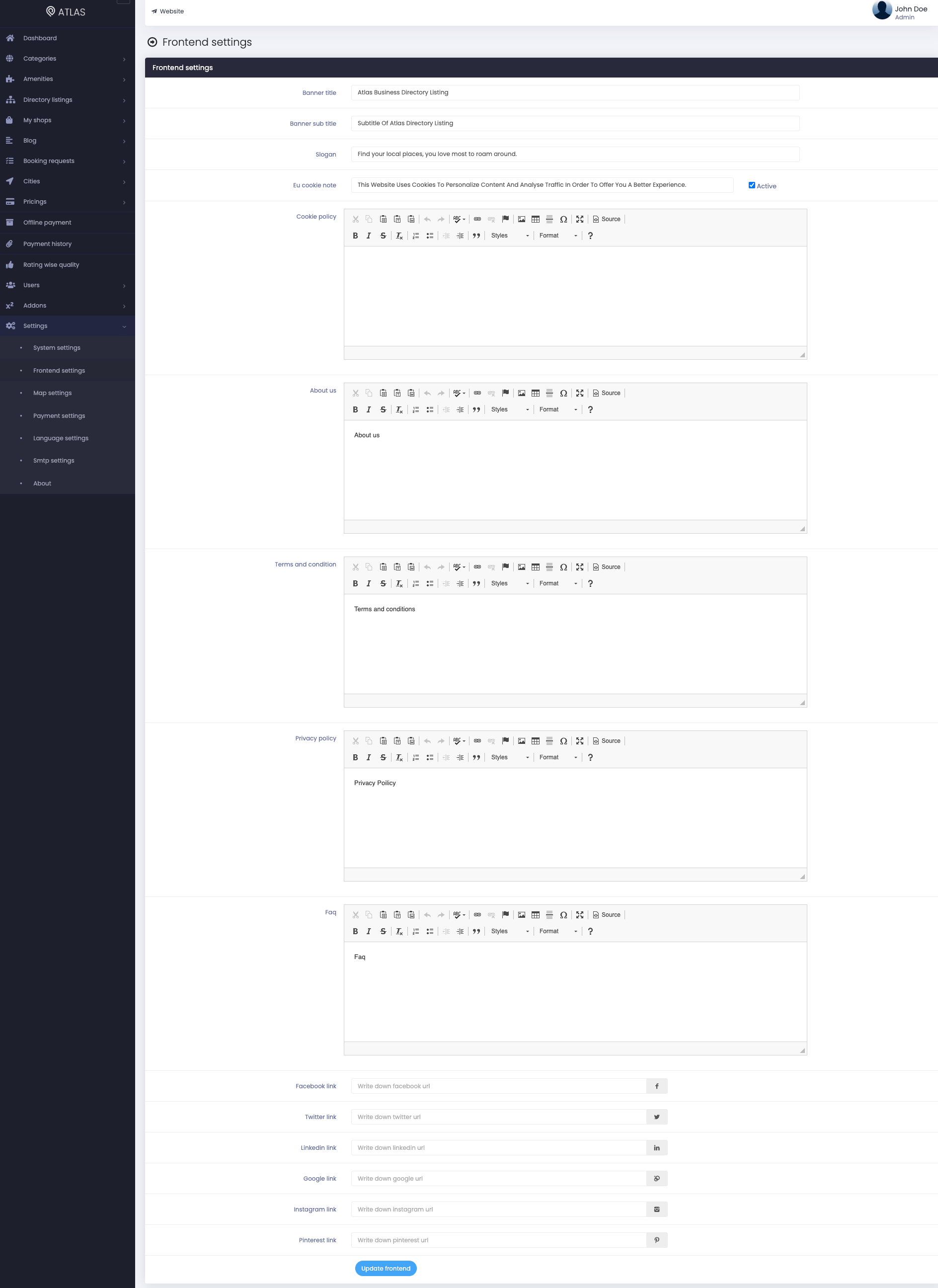Screen dimensions: 938x1288
Task: Insert image in the Cookie policy editor
Action: point(522,219)
